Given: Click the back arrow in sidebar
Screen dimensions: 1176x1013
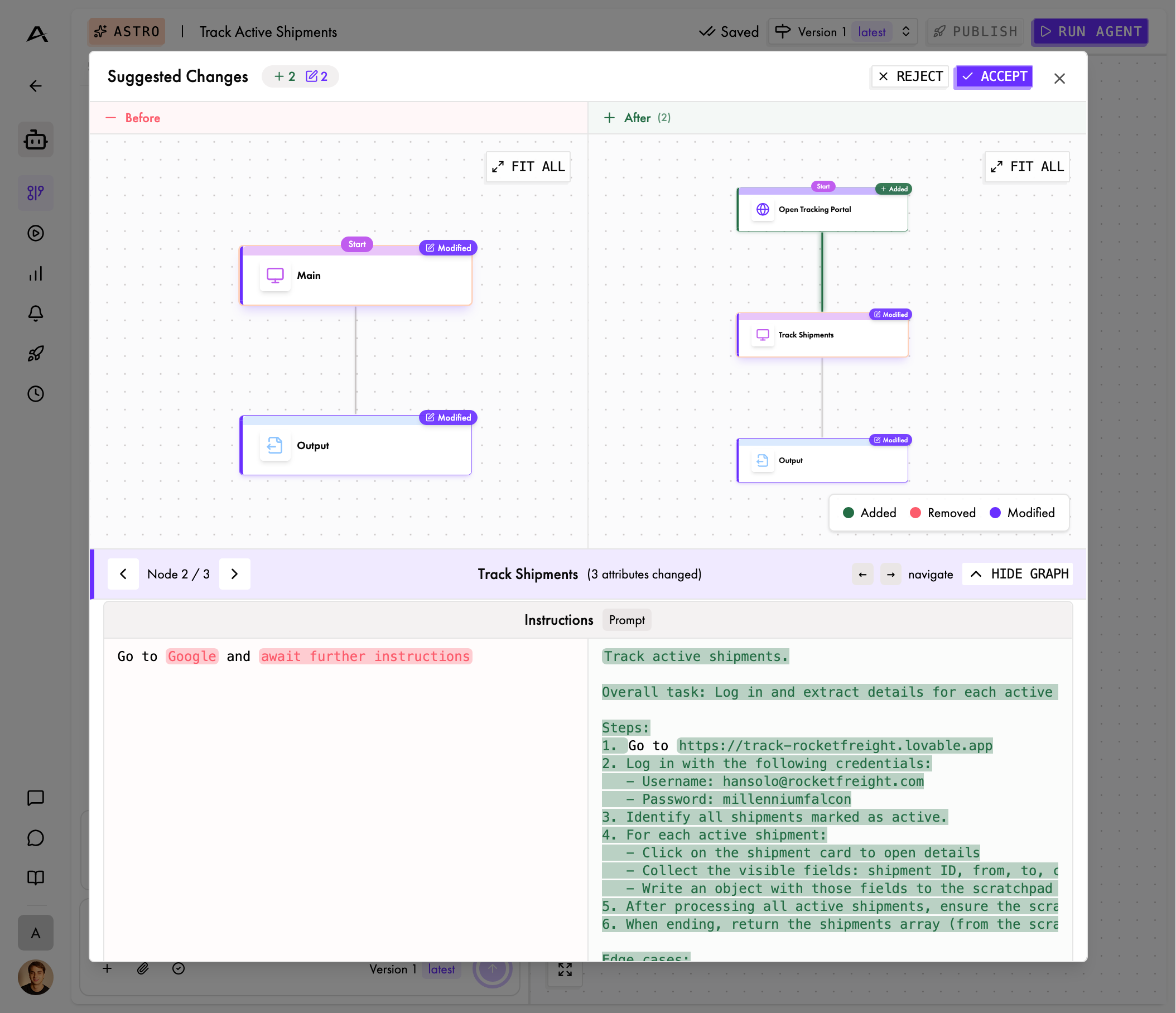Looking at the screenshot, I should (x=35, y=86).
